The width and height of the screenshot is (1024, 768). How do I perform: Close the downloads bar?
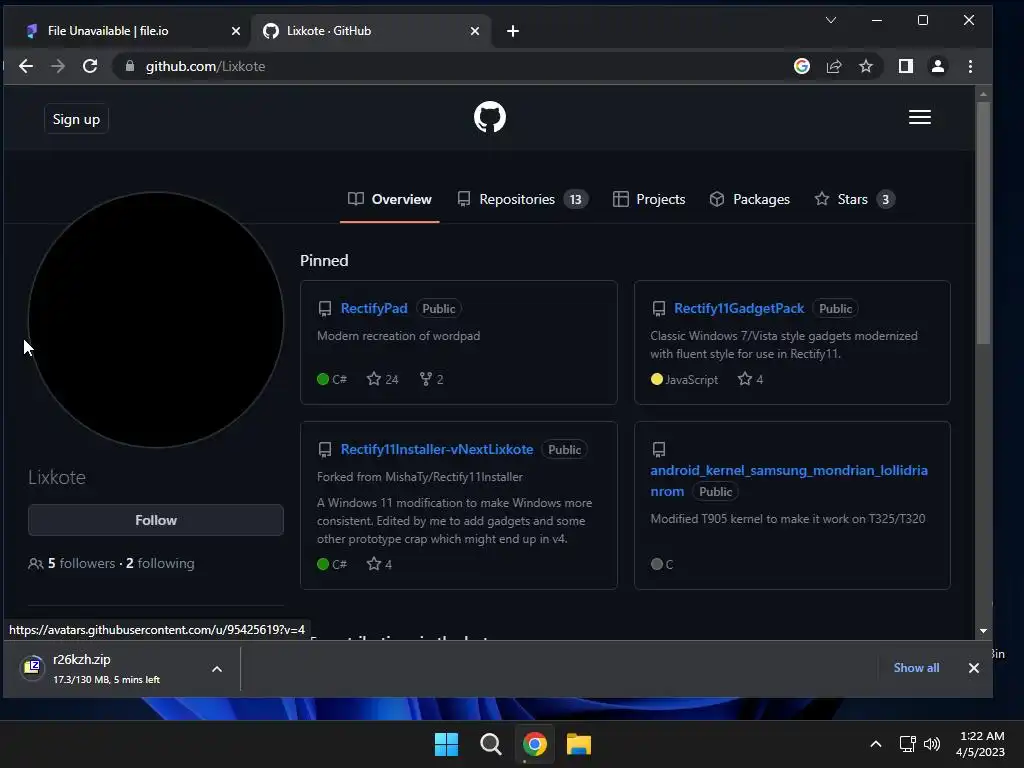tap(973, 667)
